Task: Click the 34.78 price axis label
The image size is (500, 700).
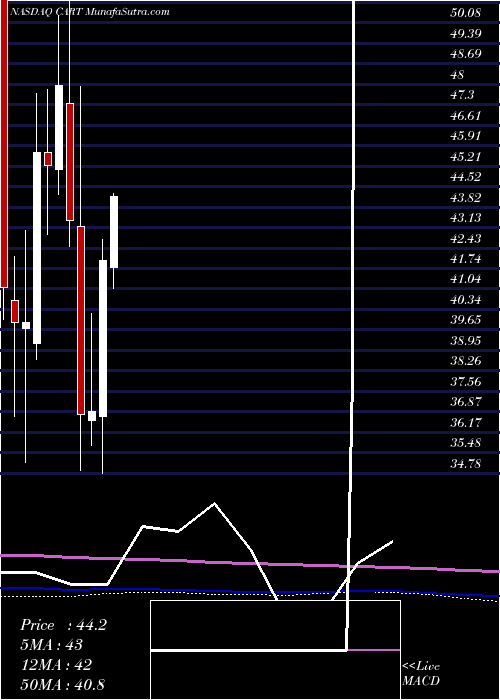Action: pyautogui.click(x=465, y=463)
